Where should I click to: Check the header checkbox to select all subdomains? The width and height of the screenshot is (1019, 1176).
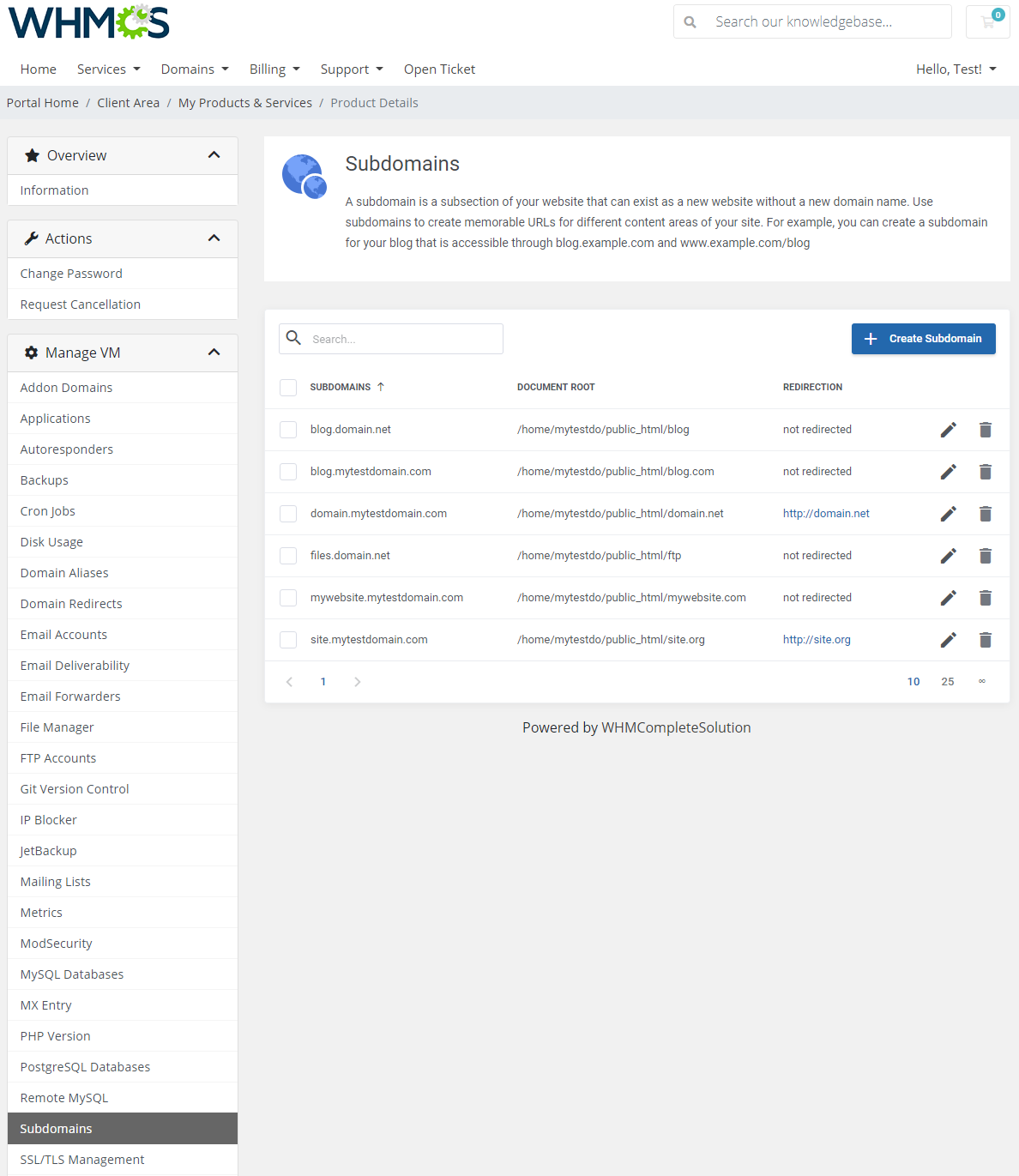(288, 387)
